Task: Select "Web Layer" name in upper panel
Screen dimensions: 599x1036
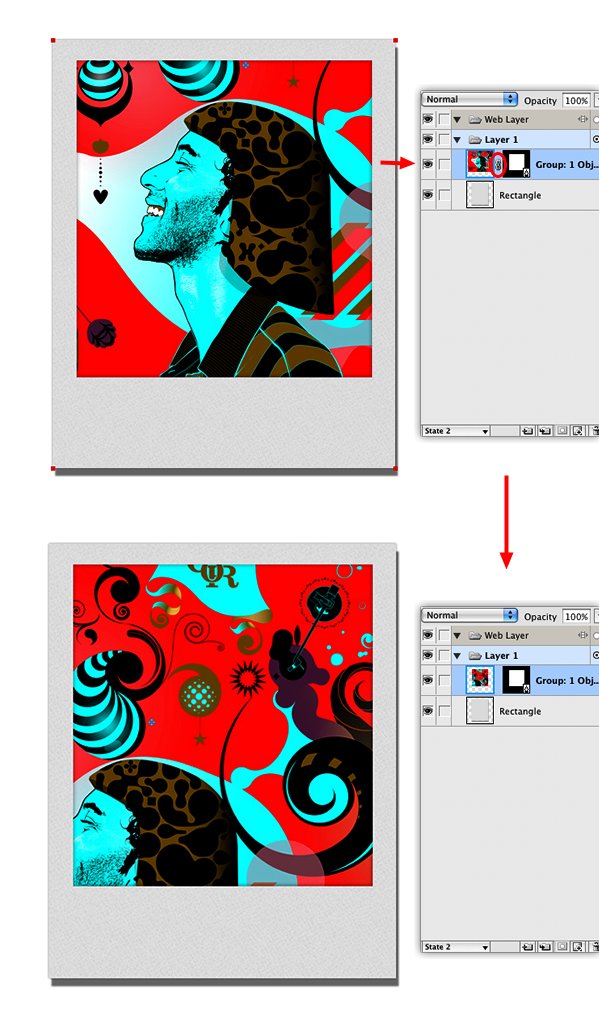Action: 507,120
